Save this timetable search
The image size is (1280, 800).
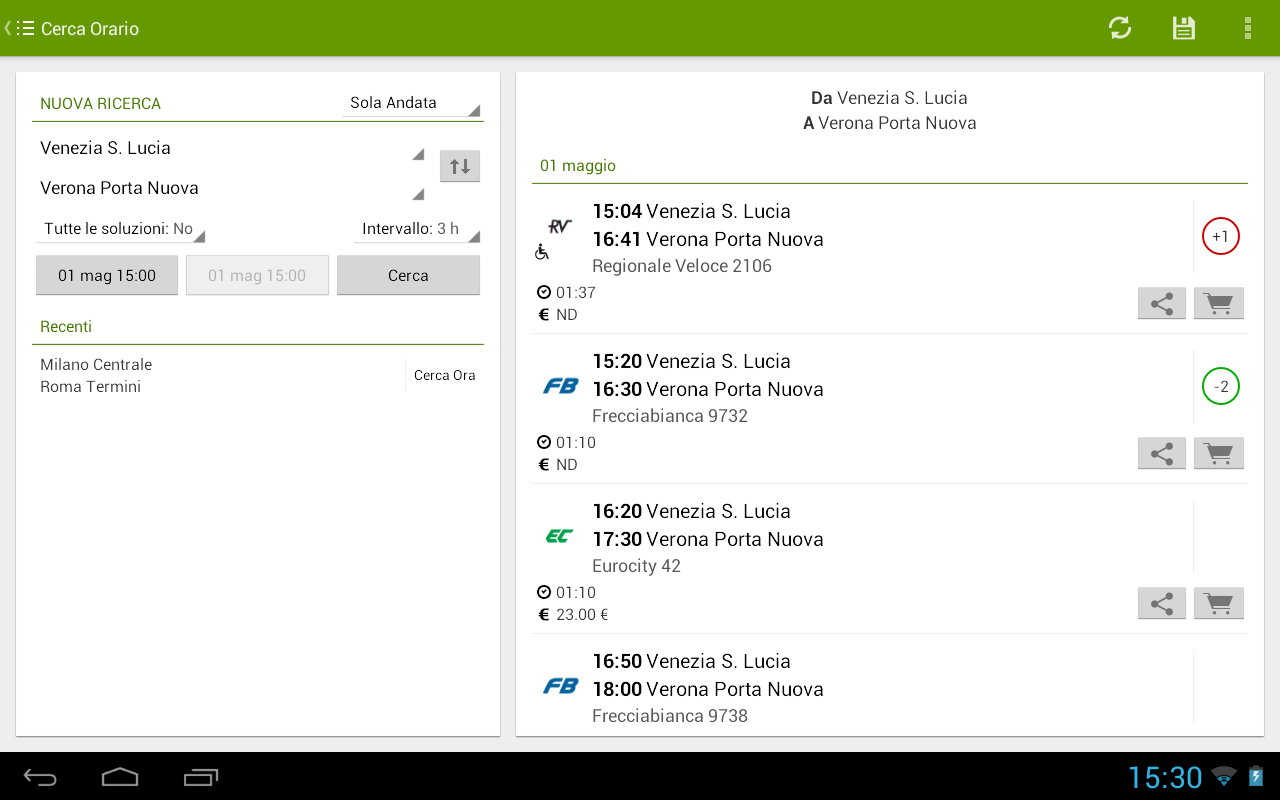(x=1183, y=28)
